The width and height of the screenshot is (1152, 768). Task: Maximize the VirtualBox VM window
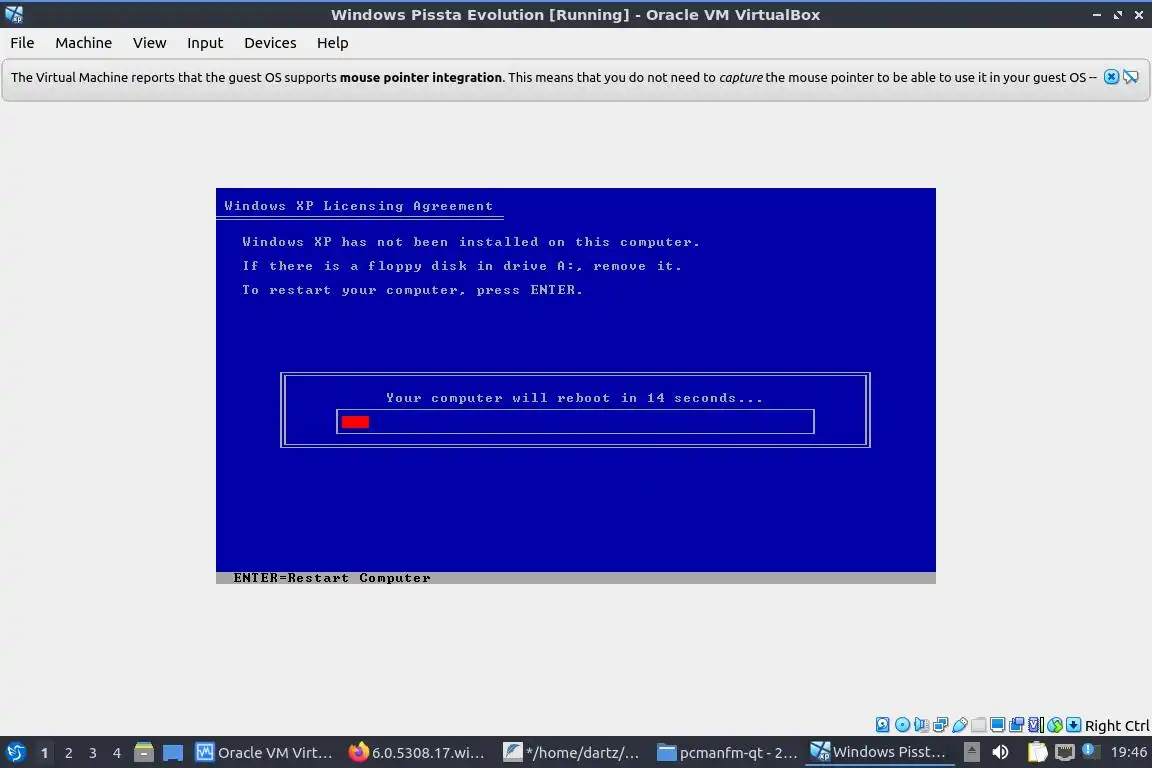1117,14
